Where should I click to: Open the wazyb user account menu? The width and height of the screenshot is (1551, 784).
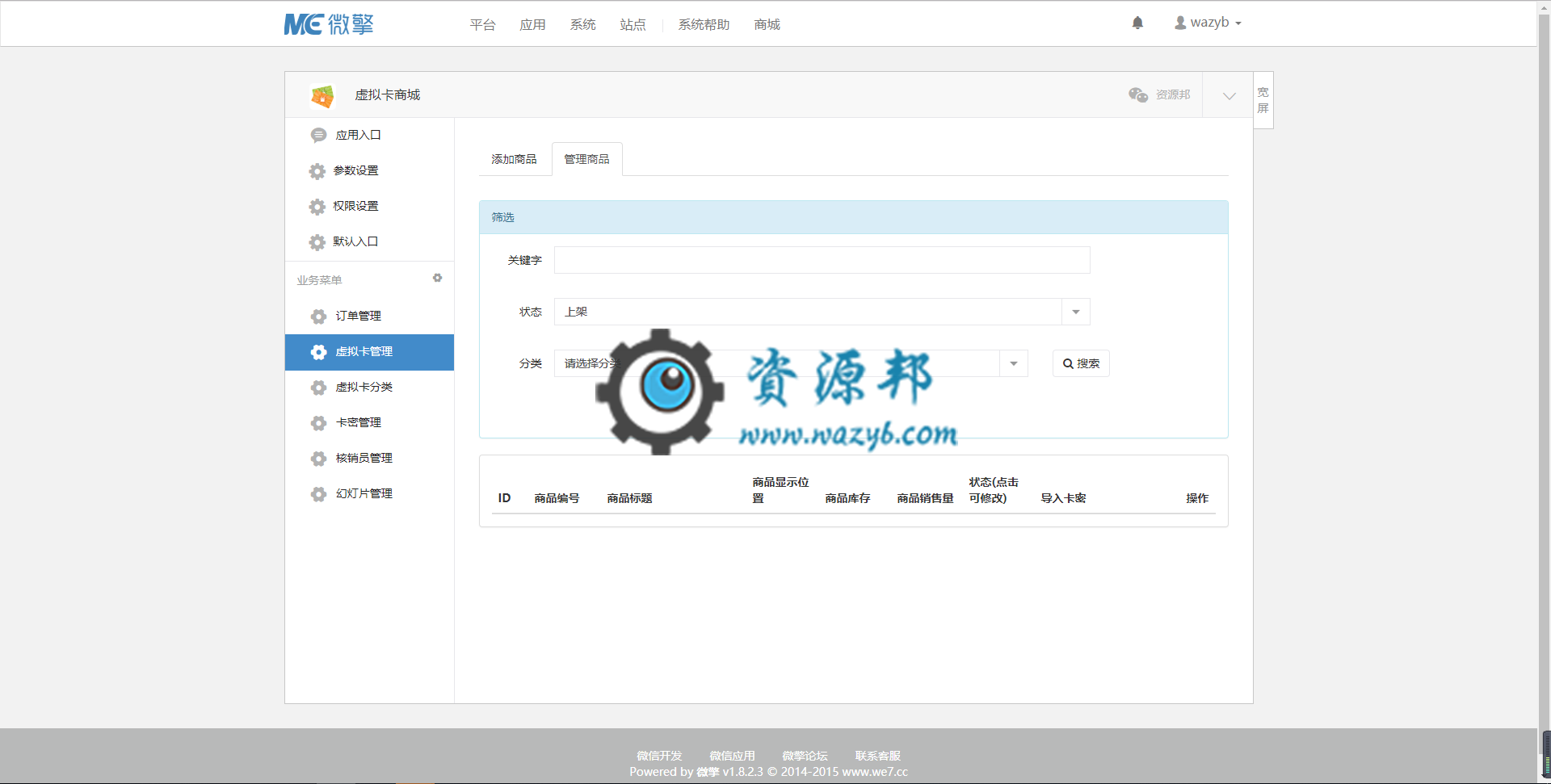point(1208,23)
